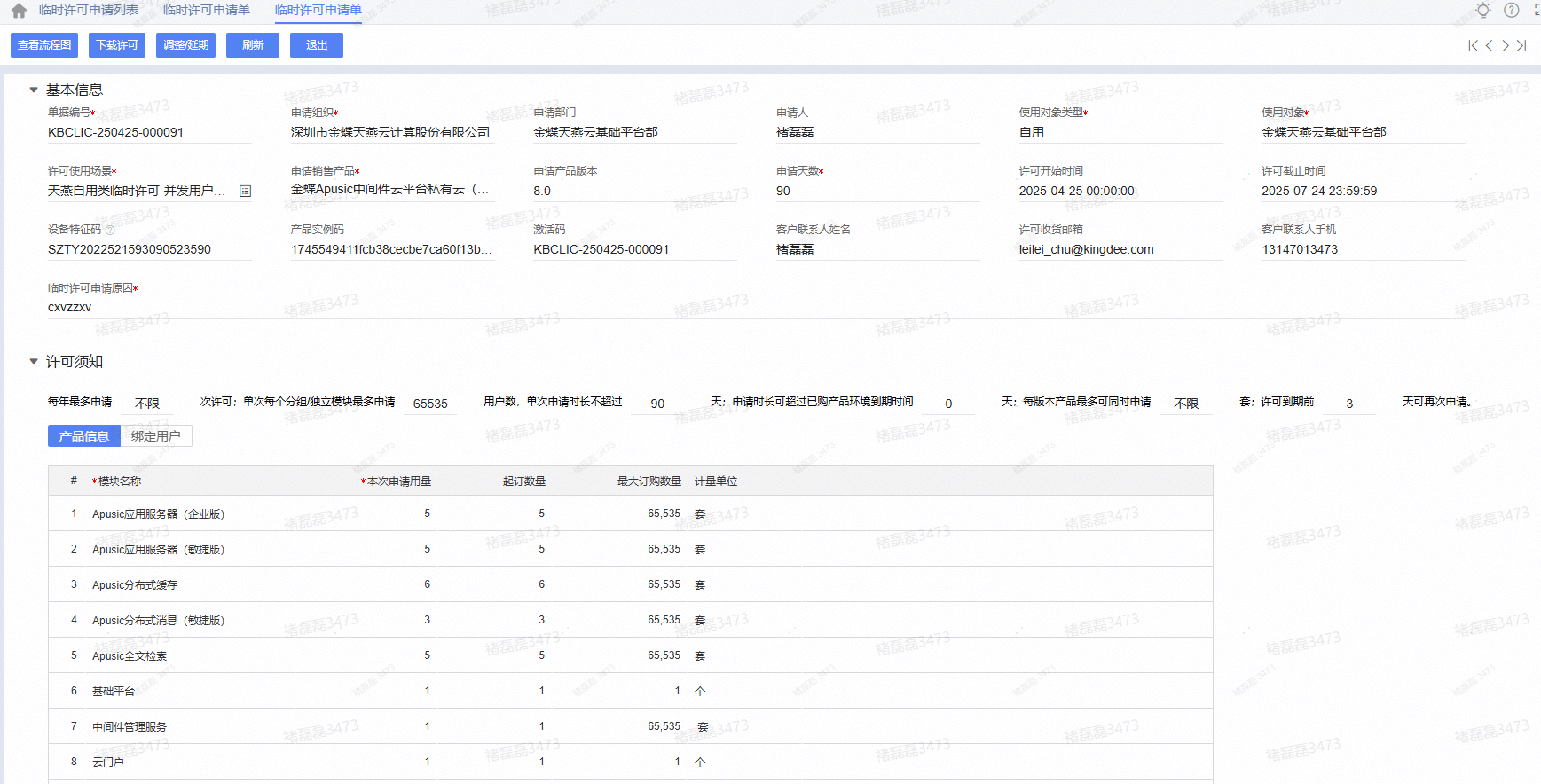Click the 65535 value in 许可须知
Viewport: 1541px width, 784px height.
click(430, 404)
